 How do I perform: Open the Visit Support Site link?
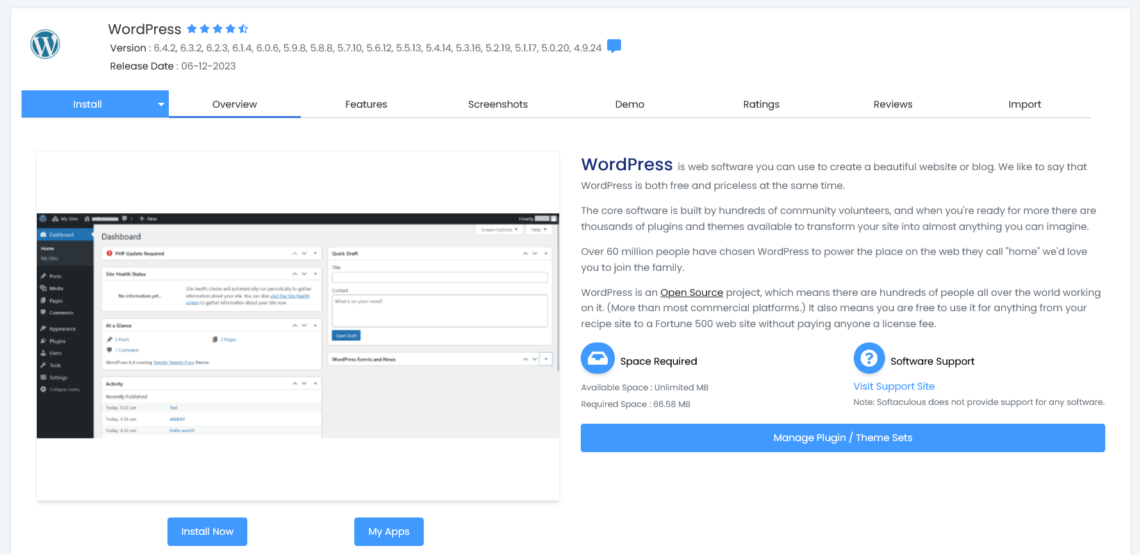pos(893,386)
